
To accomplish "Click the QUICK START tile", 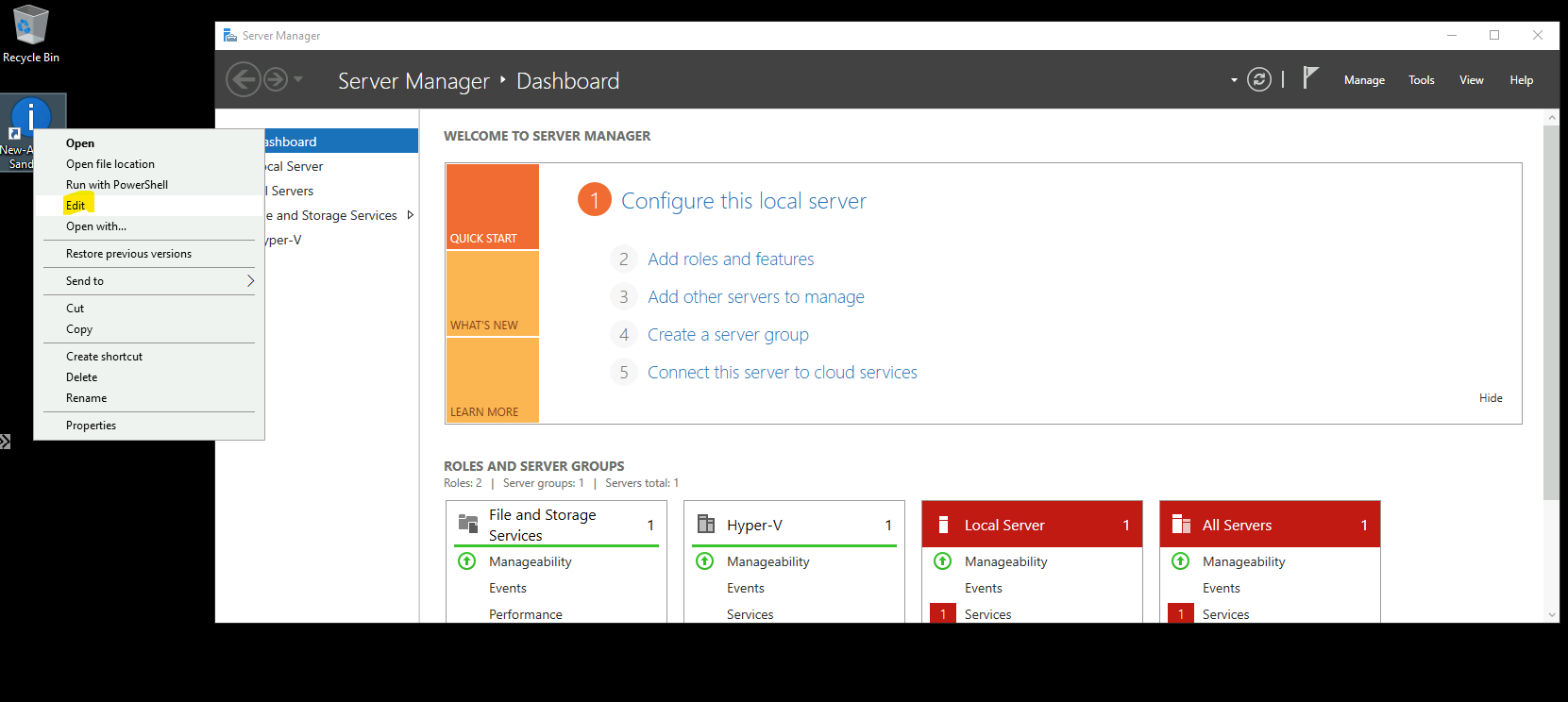I will coord(492,207).
